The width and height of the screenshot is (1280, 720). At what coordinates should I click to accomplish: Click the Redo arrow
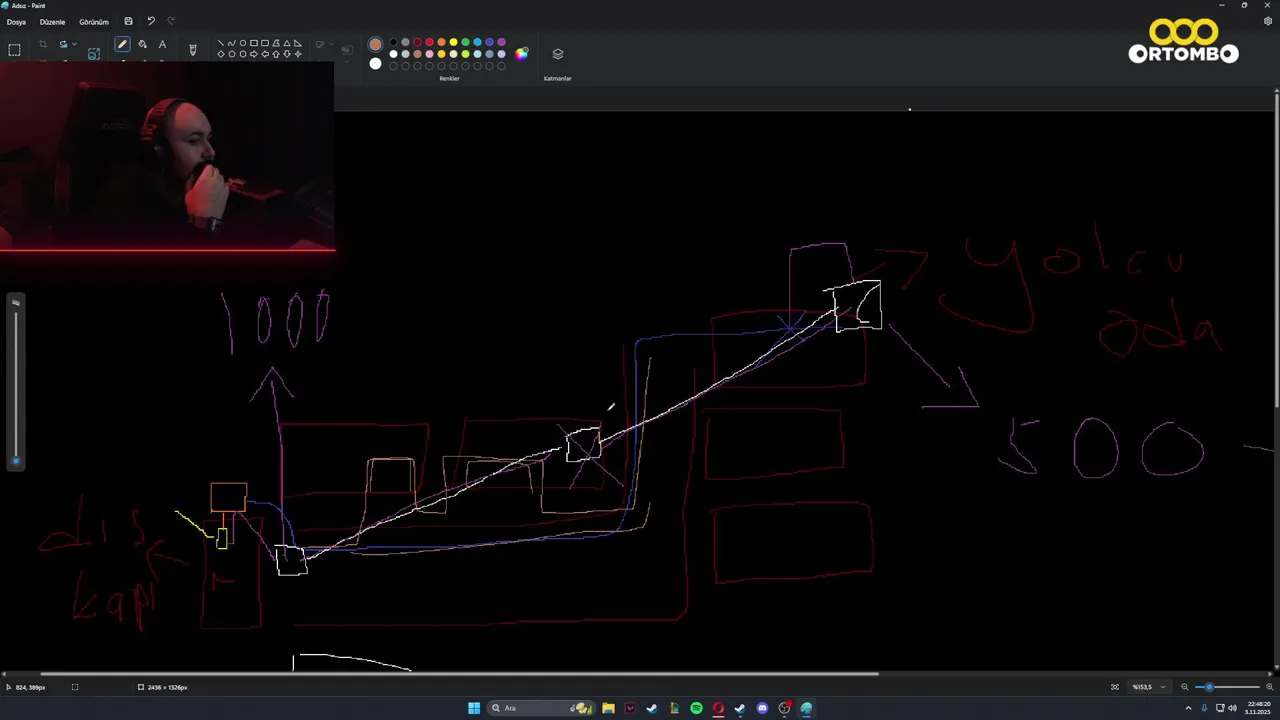[x=171, y=21]
